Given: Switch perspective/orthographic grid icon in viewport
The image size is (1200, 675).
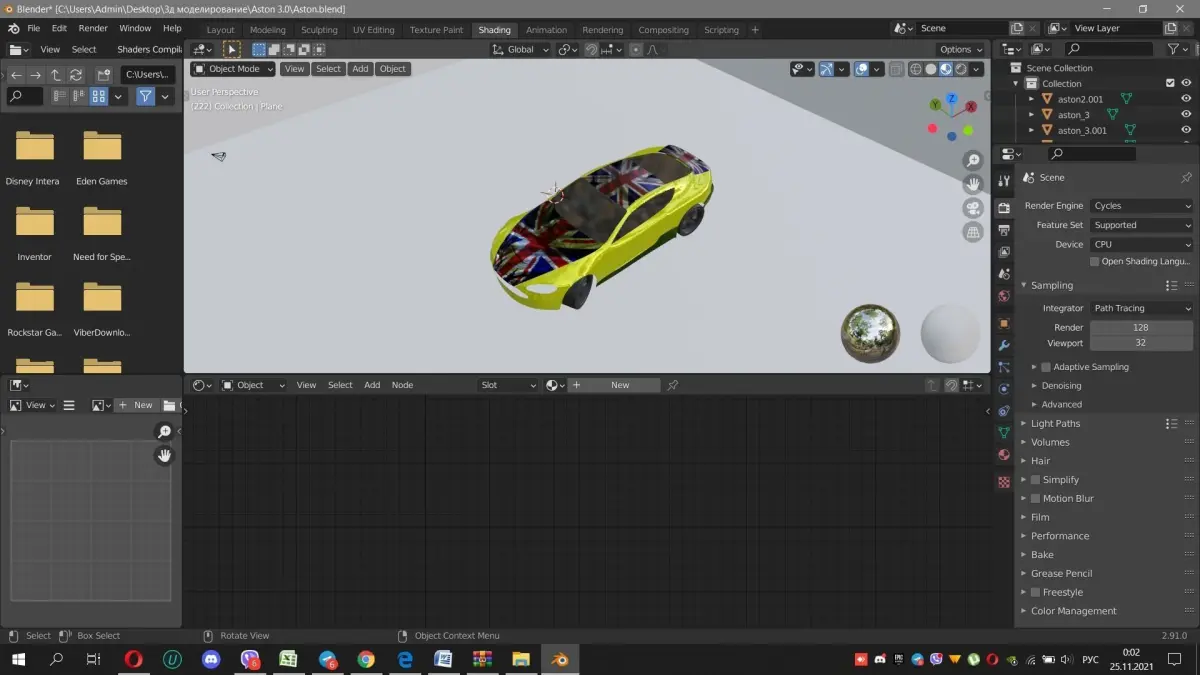Looking at the screenshot, I should 973,232.
